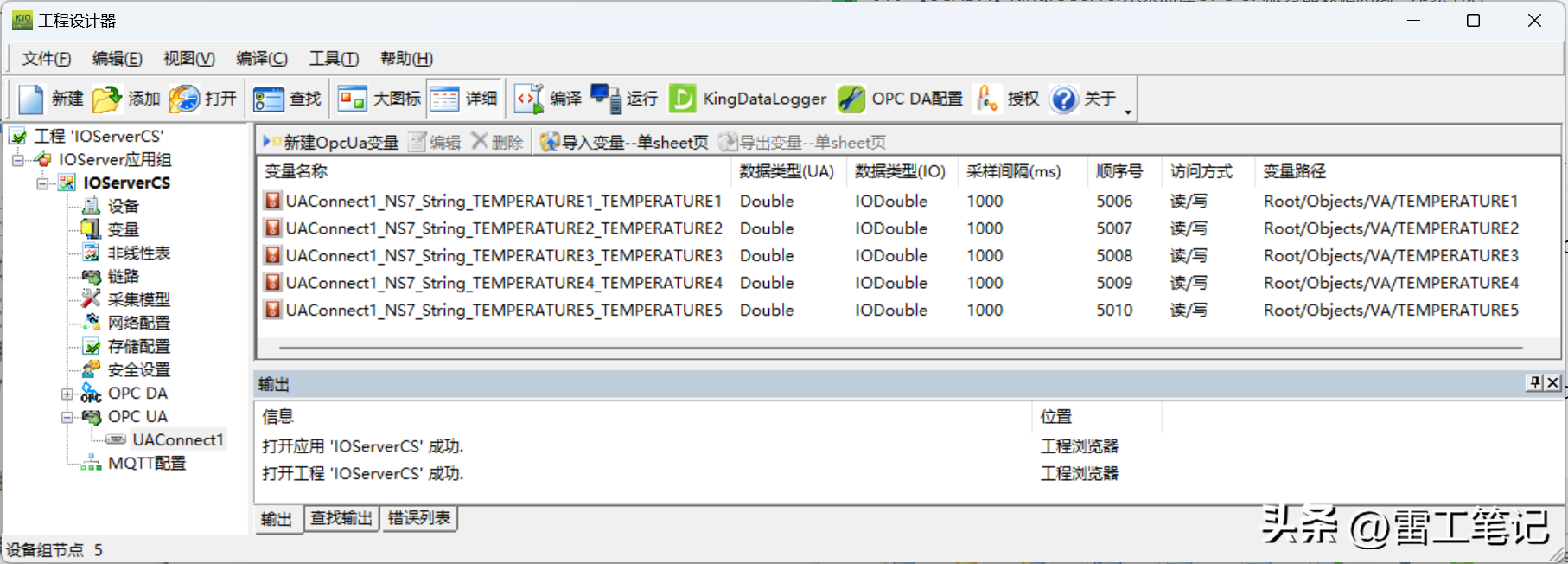Viewport: 1568px width, 564px height.
Task: Switch to 详细 list view mode
Action: pyautogui.click(x=444, y=99)
